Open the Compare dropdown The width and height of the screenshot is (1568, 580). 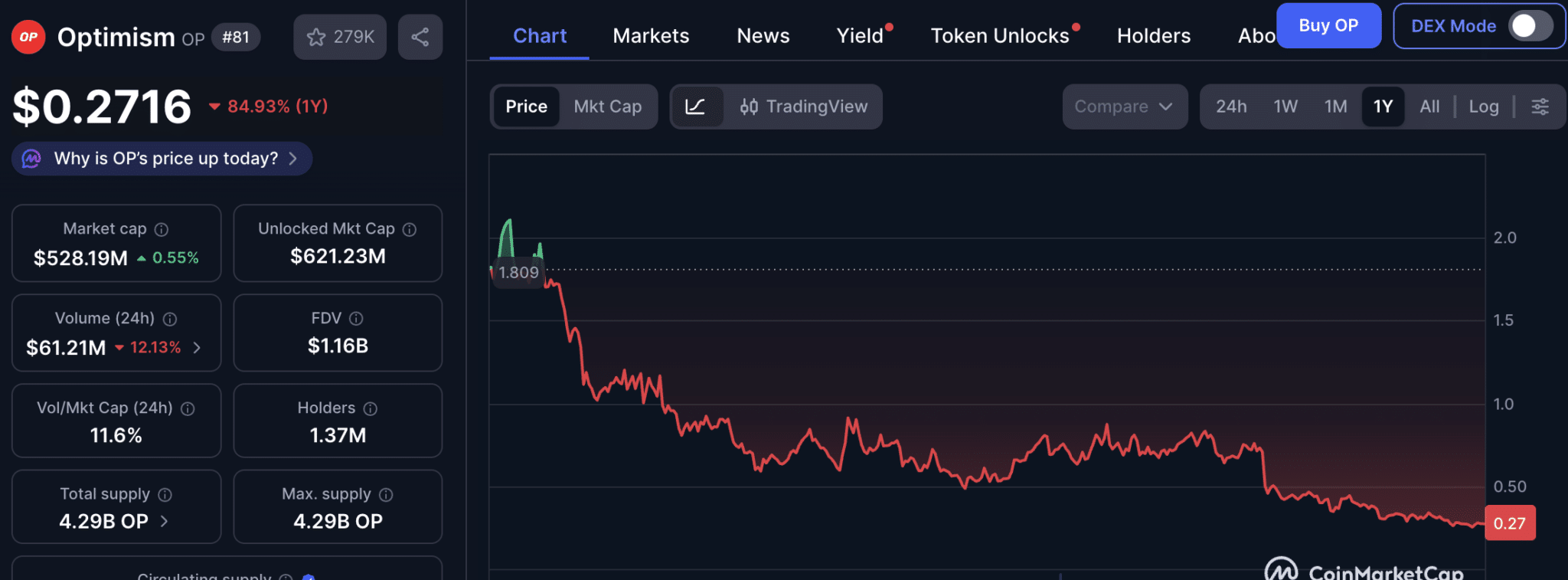[1123, 106]
